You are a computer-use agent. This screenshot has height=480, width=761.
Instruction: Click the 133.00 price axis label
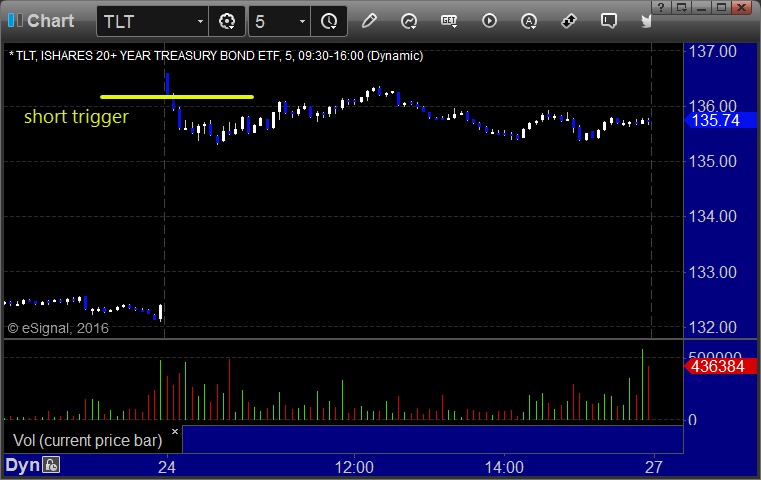click(712, 272)
